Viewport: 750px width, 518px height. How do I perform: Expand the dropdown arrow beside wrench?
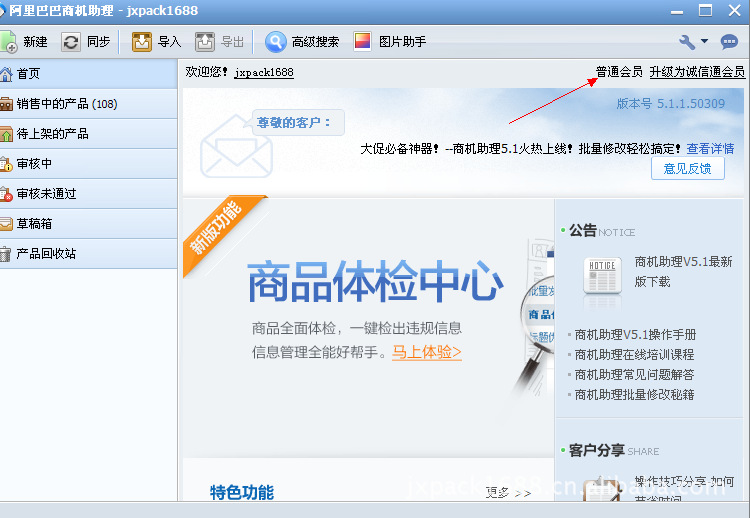[x=705, y=41]
